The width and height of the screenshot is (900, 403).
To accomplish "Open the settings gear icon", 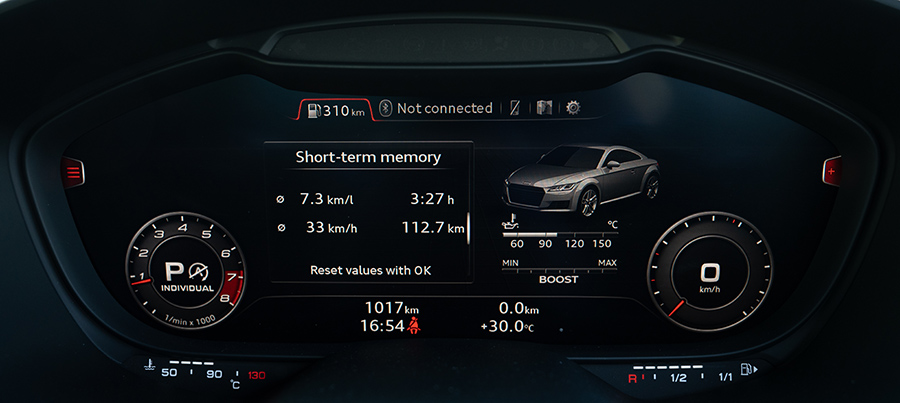I will click(573, 108).
